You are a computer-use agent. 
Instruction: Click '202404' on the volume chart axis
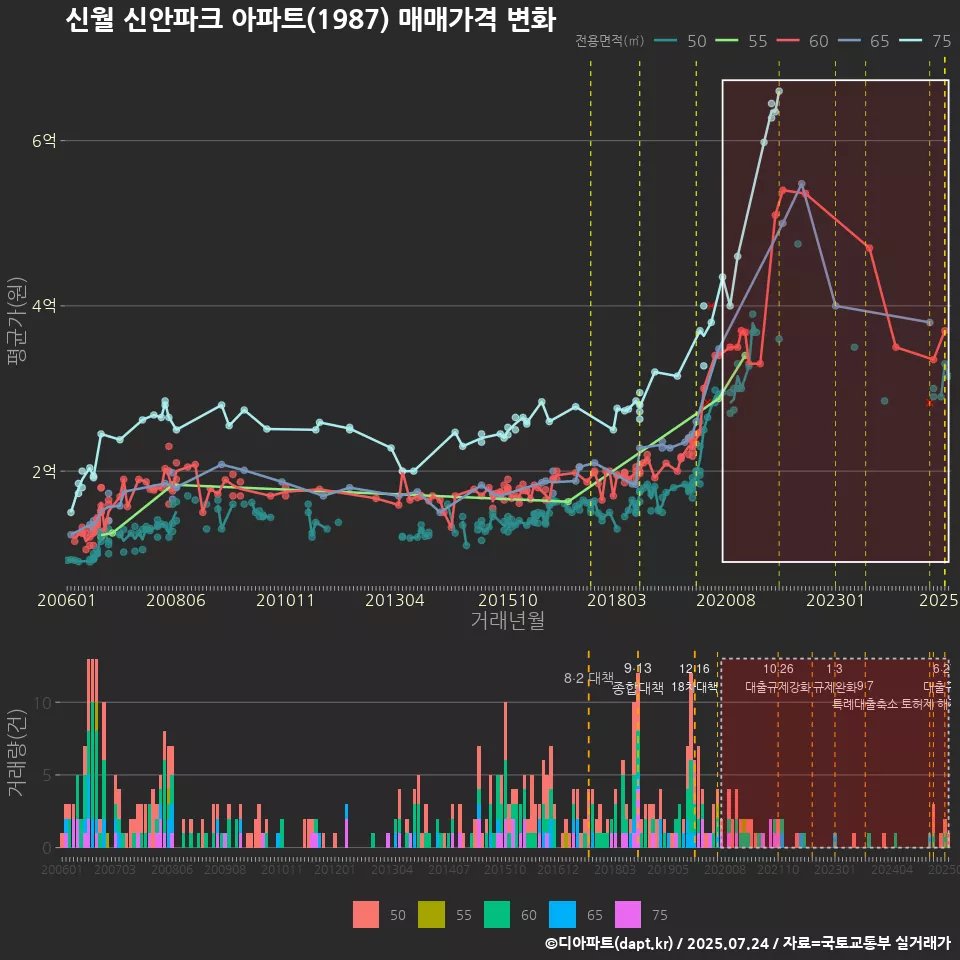click(x=892, y=869)
